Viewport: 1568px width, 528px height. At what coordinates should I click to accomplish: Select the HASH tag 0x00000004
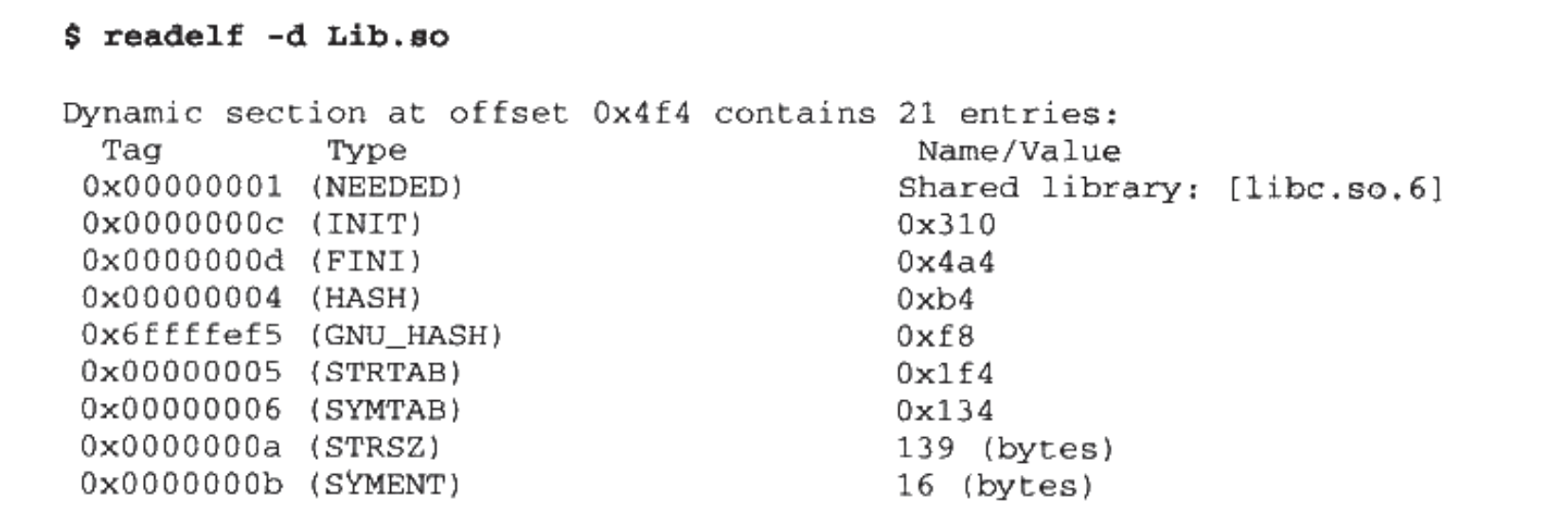click(182, 298)
